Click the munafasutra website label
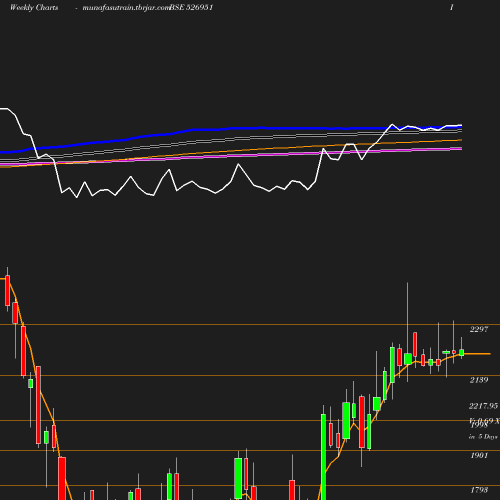 (x=126, y=8)
